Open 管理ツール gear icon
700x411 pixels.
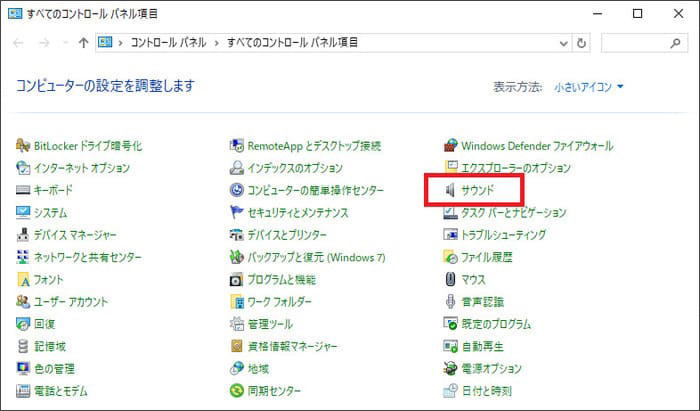(x=237, y=324)
